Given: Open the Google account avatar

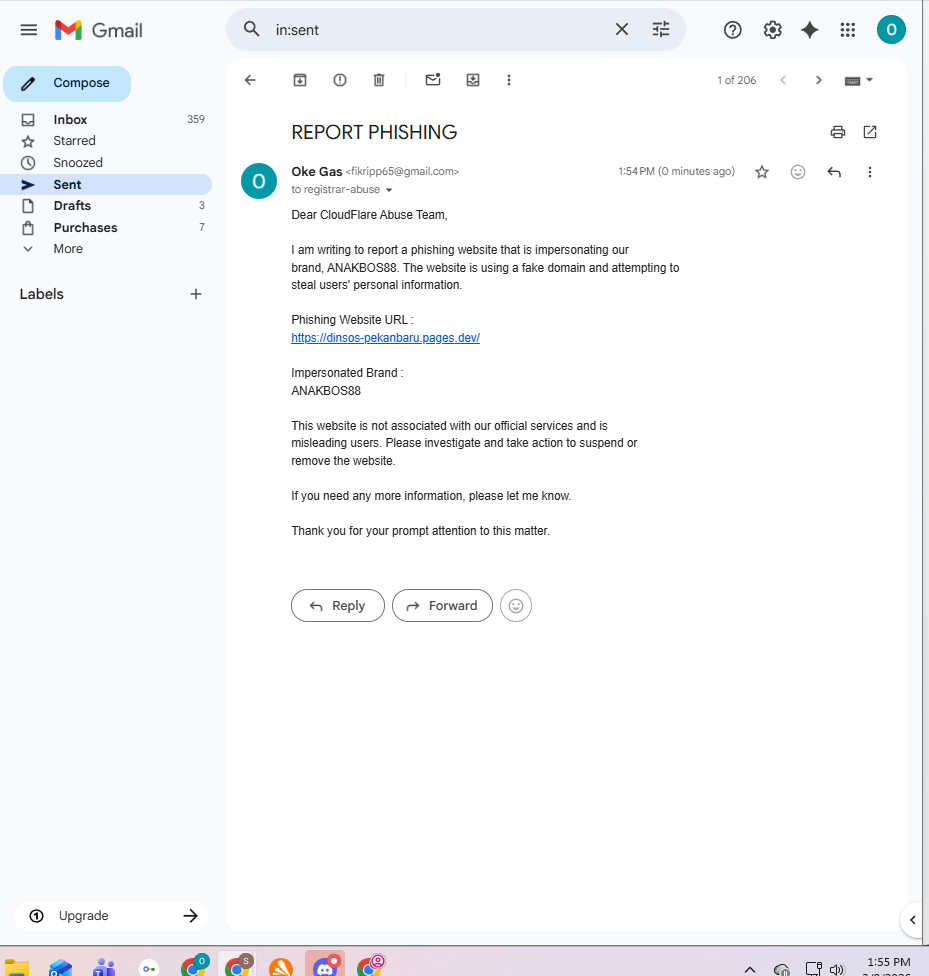Looking at the screenshot, I should click(x=891, y=30).
